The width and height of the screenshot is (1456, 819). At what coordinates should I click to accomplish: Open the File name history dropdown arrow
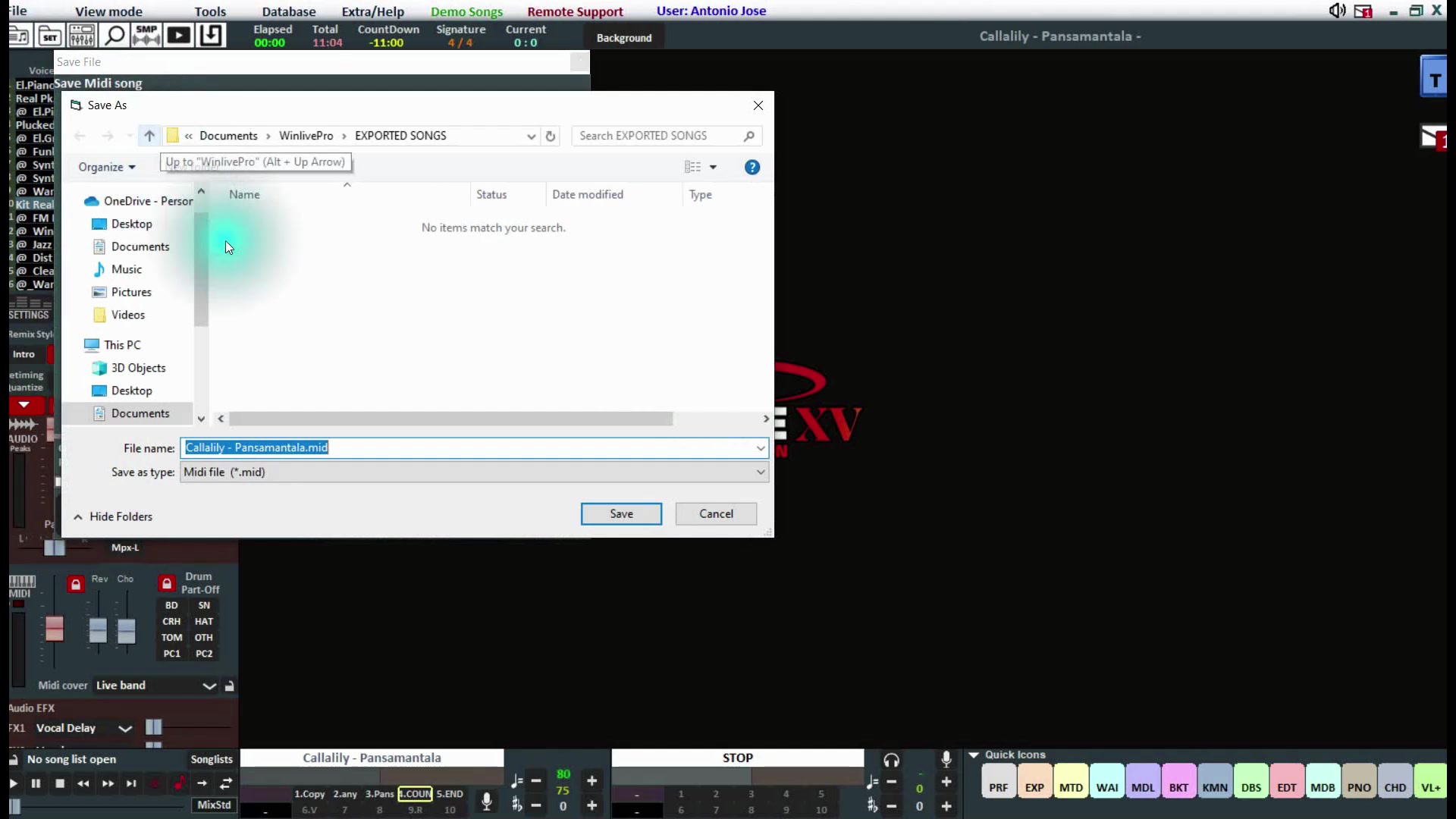[x=761, y=448]
